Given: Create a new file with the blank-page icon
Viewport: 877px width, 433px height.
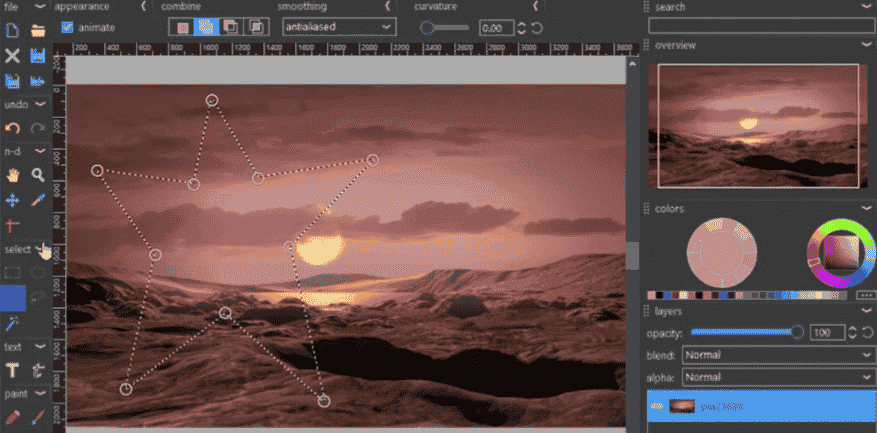Looking at the screenshot, I should [x=12, y=30].
